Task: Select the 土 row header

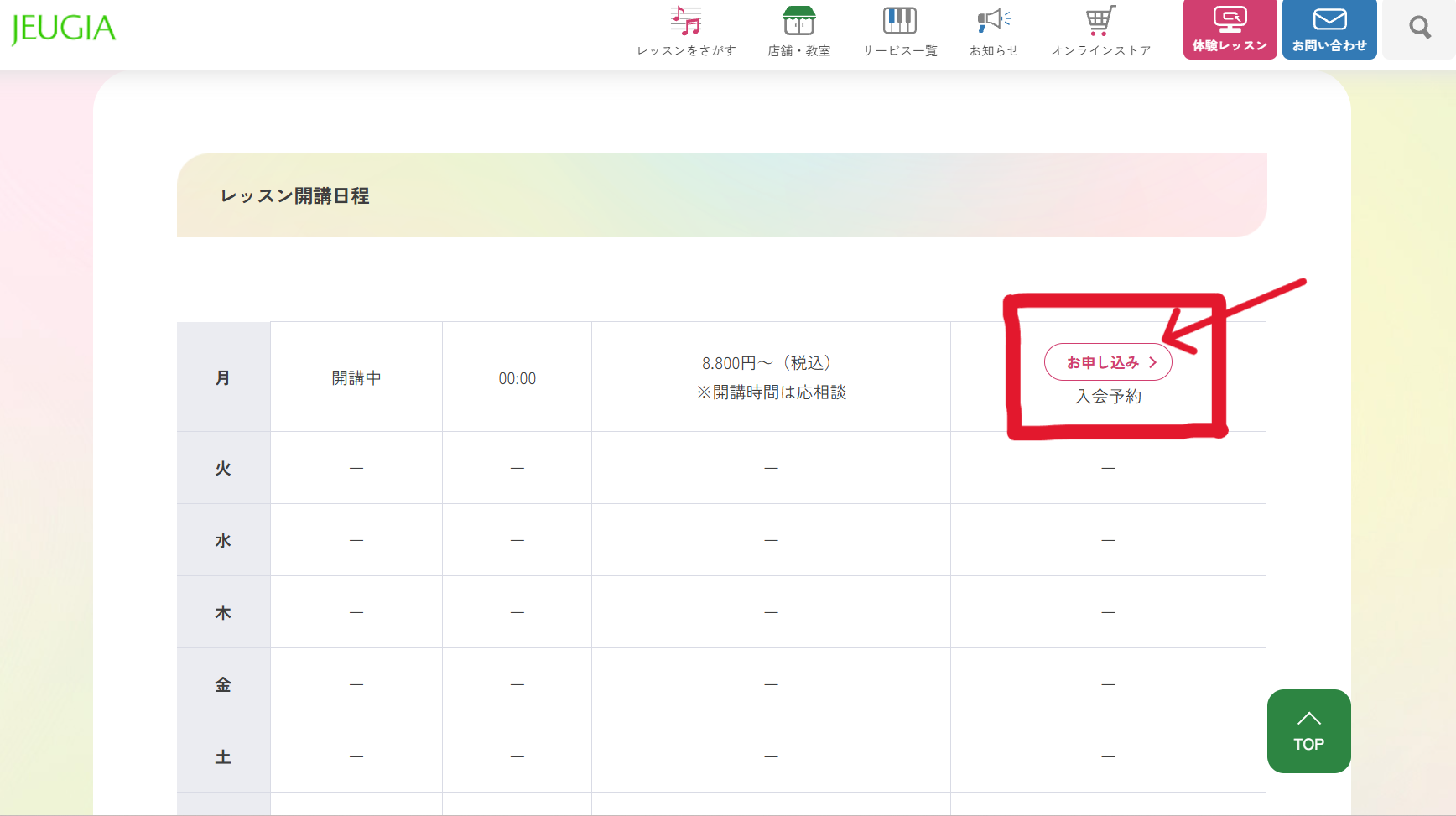Action: pos(223,756)
